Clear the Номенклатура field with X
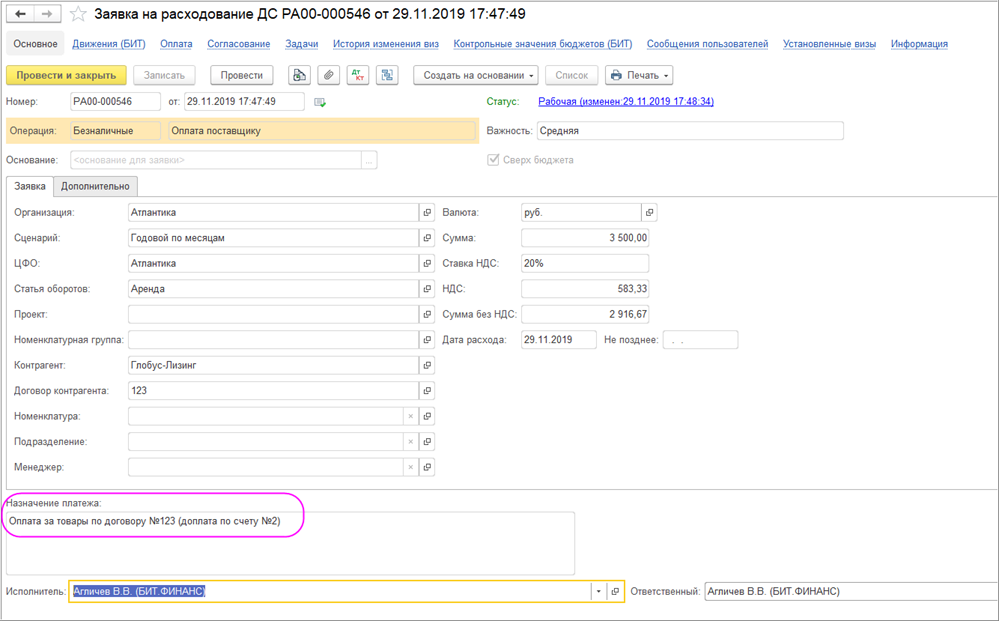Screen dimensions: 1000x621 click(x=409, y=417)
